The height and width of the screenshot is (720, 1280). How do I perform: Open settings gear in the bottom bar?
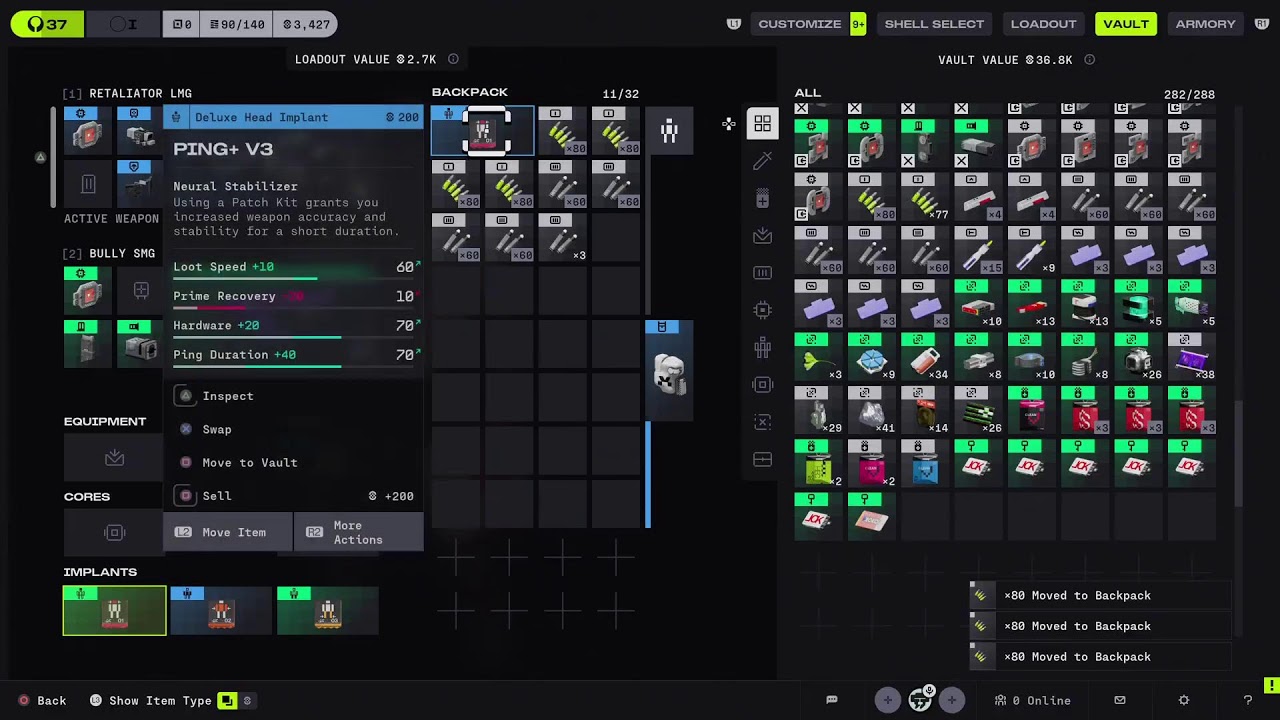(x=1184, y=700)
